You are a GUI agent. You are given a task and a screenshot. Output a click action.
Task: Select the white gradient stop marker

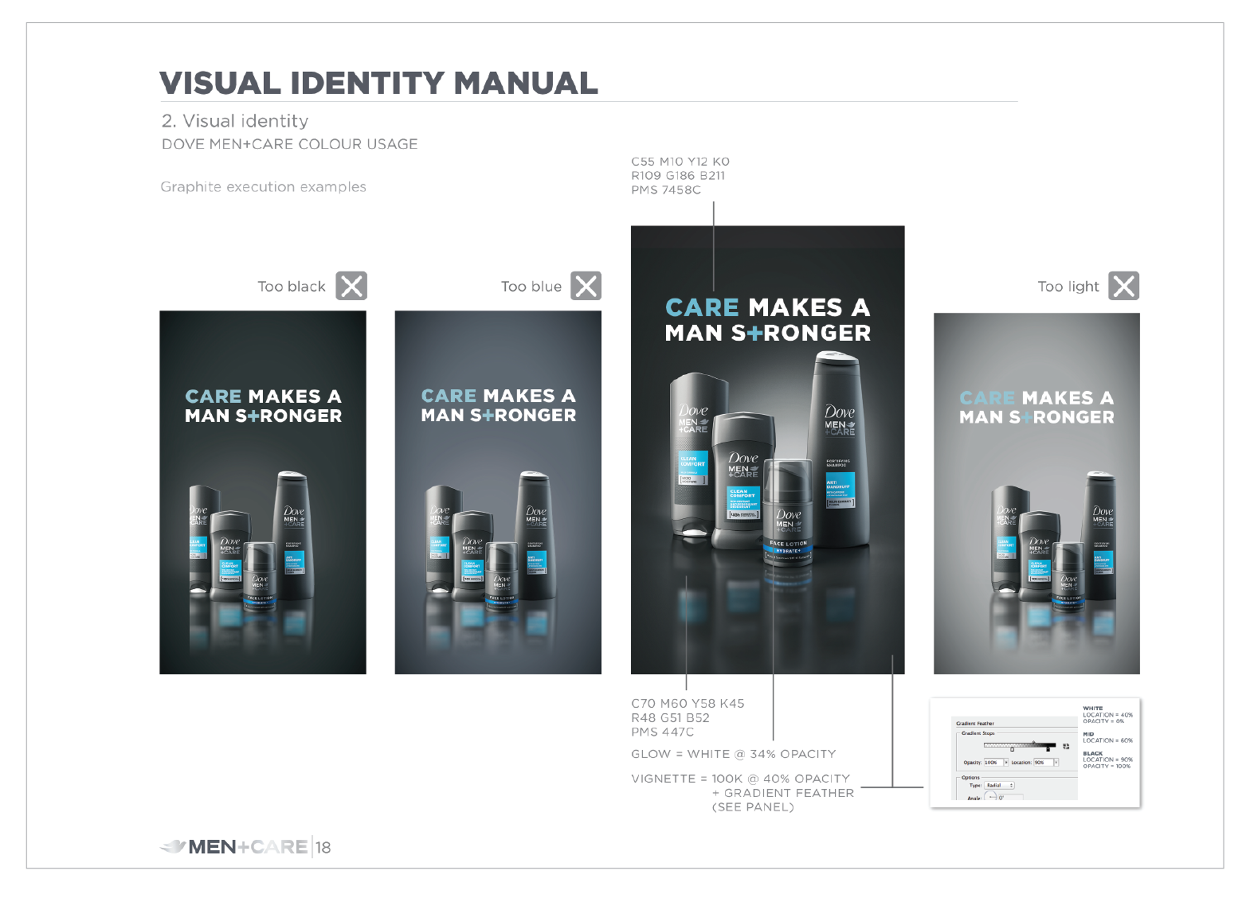click(1012, 750)
